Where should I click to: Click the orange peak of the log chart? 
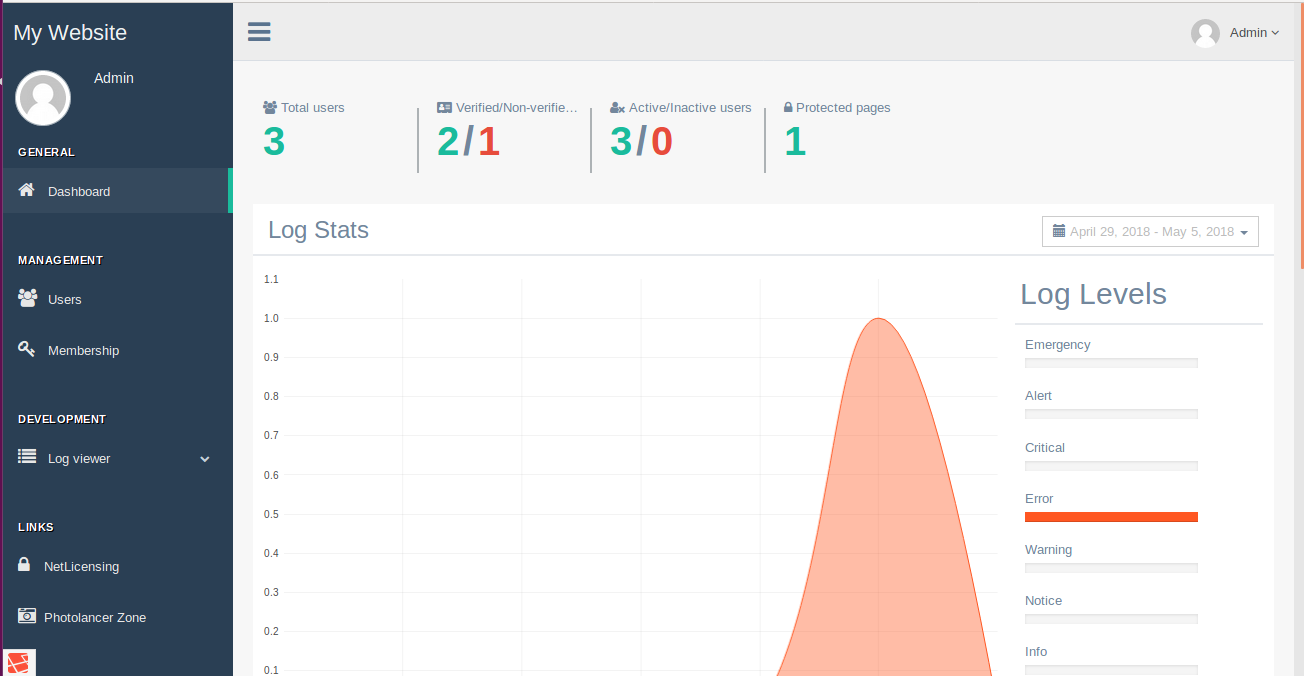(x=878, y=321)
